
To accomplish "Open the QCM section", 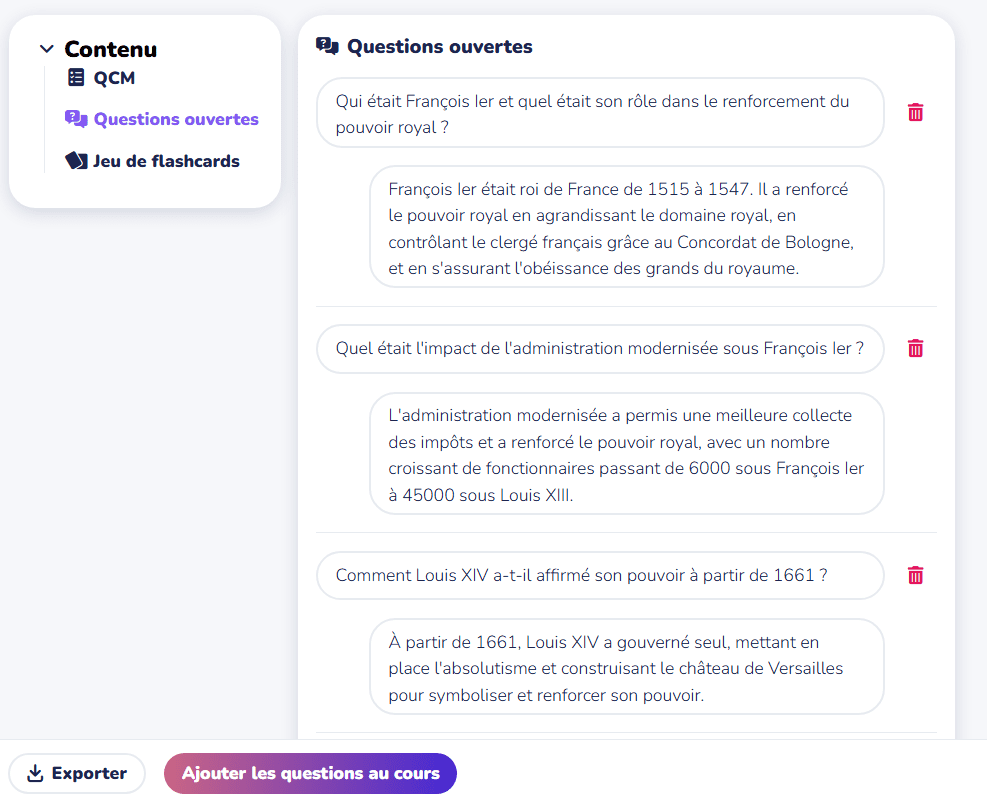I will 114,77.
